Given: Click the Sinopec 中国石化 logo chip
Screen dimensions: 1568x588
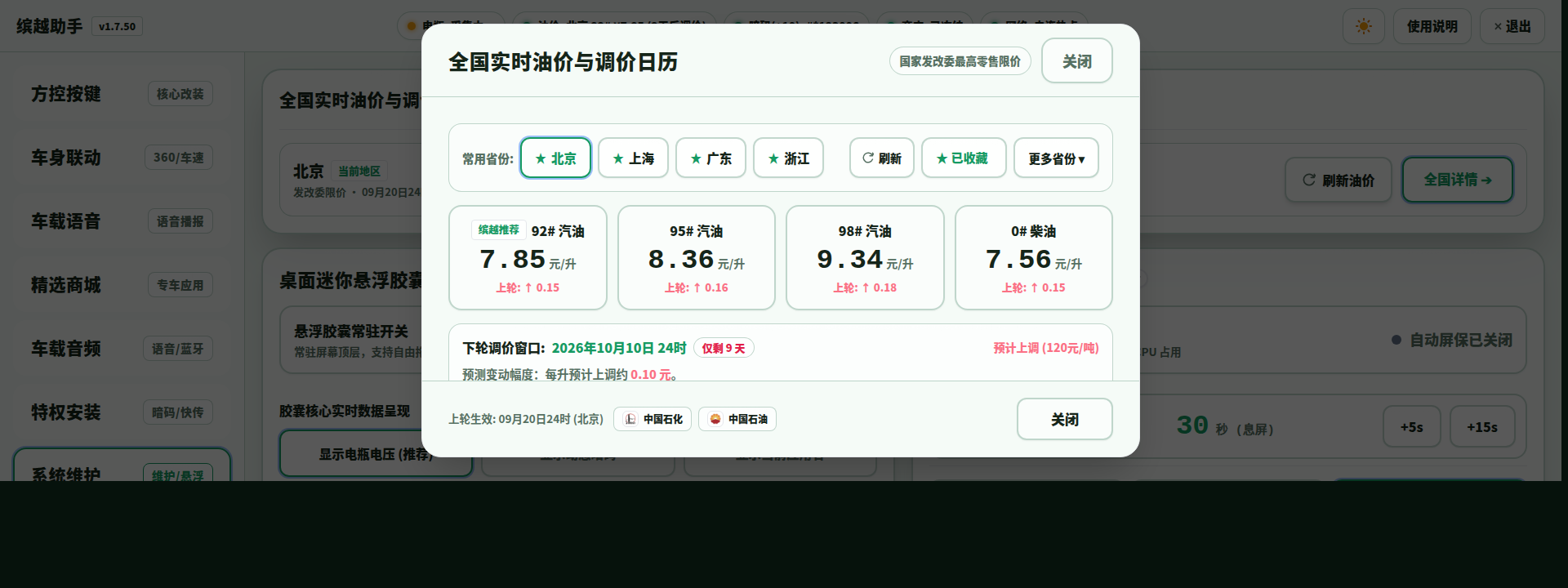Looking at the screenshot, I should [x=653, y=419].
